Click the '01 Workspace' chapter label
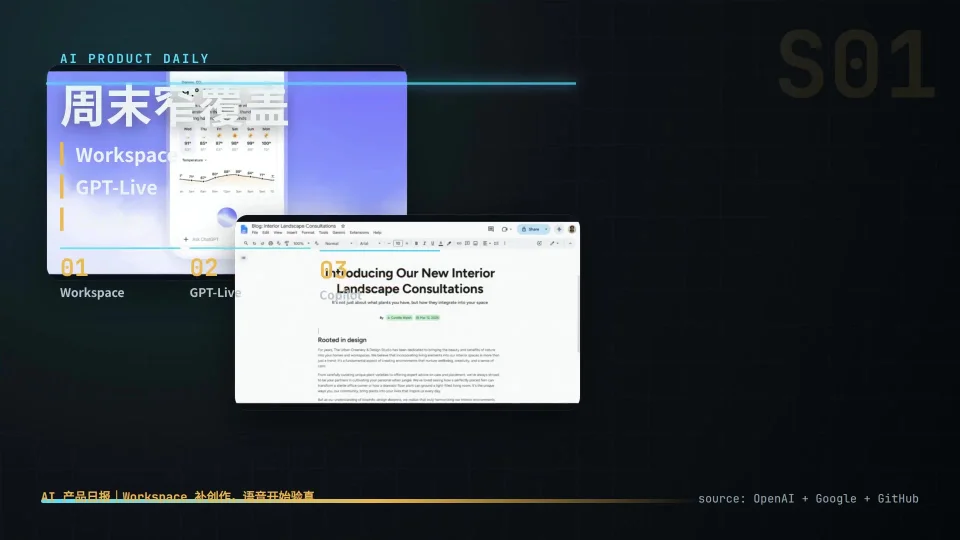This screenshot has width=960, height=540. click(92, 278)
